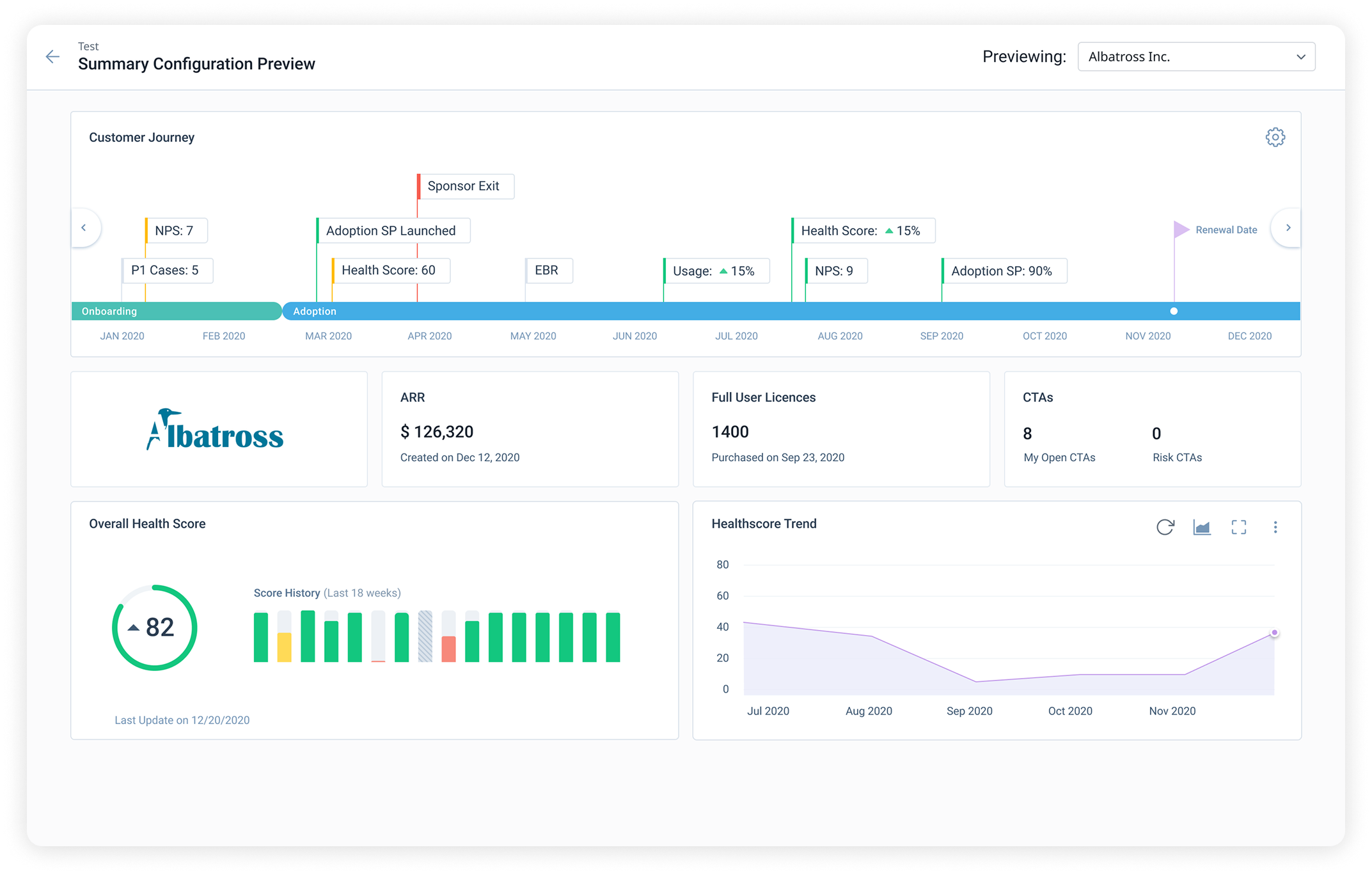Click the Renewal Date label
This screenshot has height=875, width=1372.
(1226, 230)
